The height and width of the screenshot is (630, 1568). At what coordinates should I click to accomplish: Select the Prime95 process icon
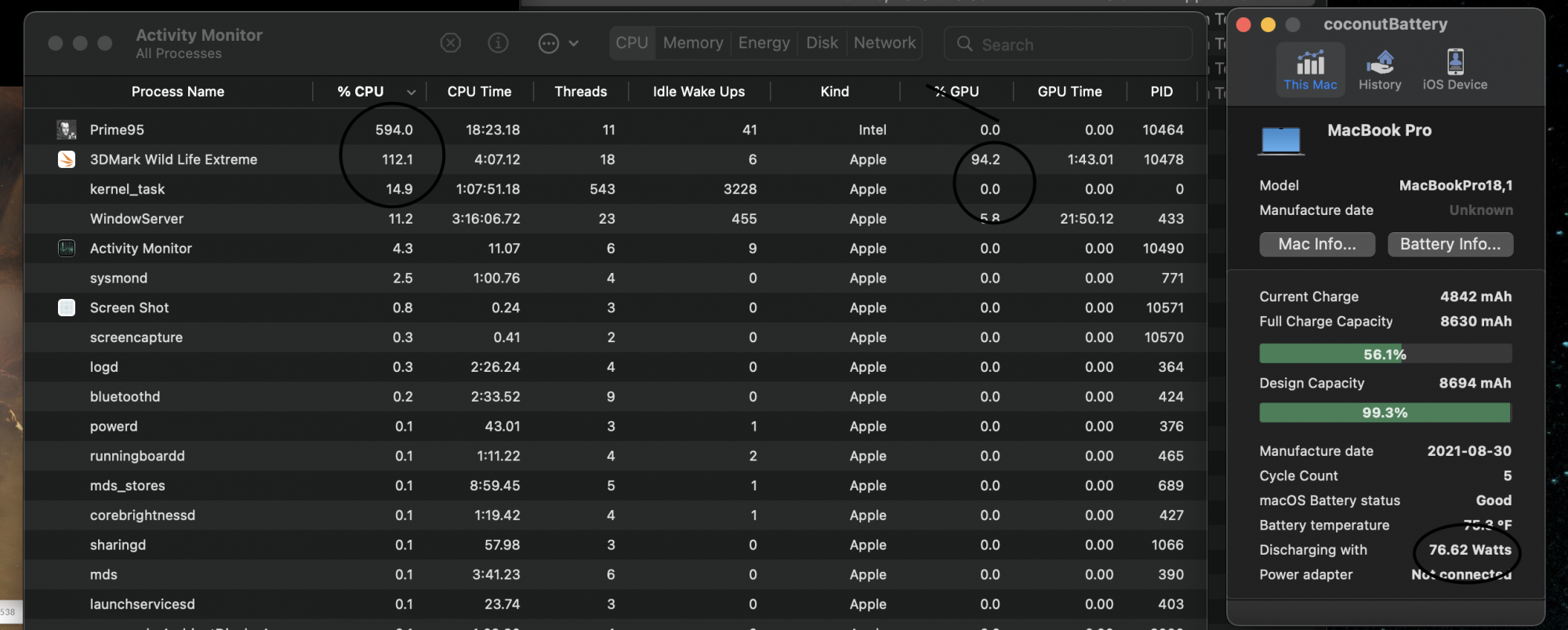click(x=67, y=129)
